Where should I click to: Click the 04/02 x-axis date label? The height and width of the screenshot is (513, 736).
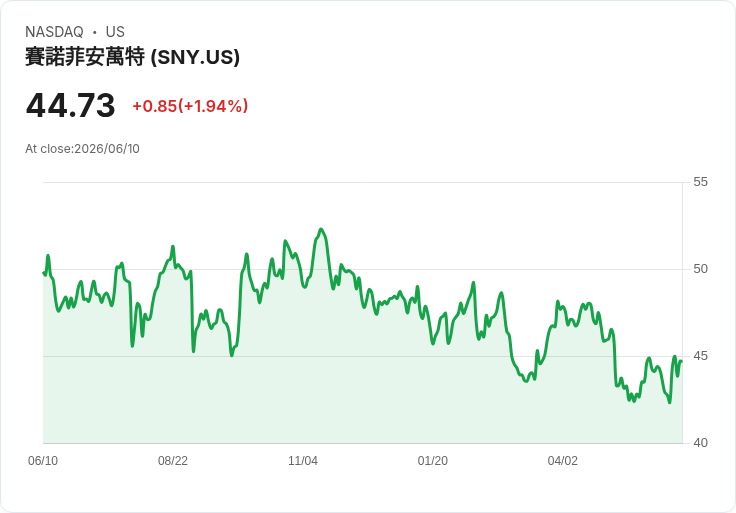562,461
